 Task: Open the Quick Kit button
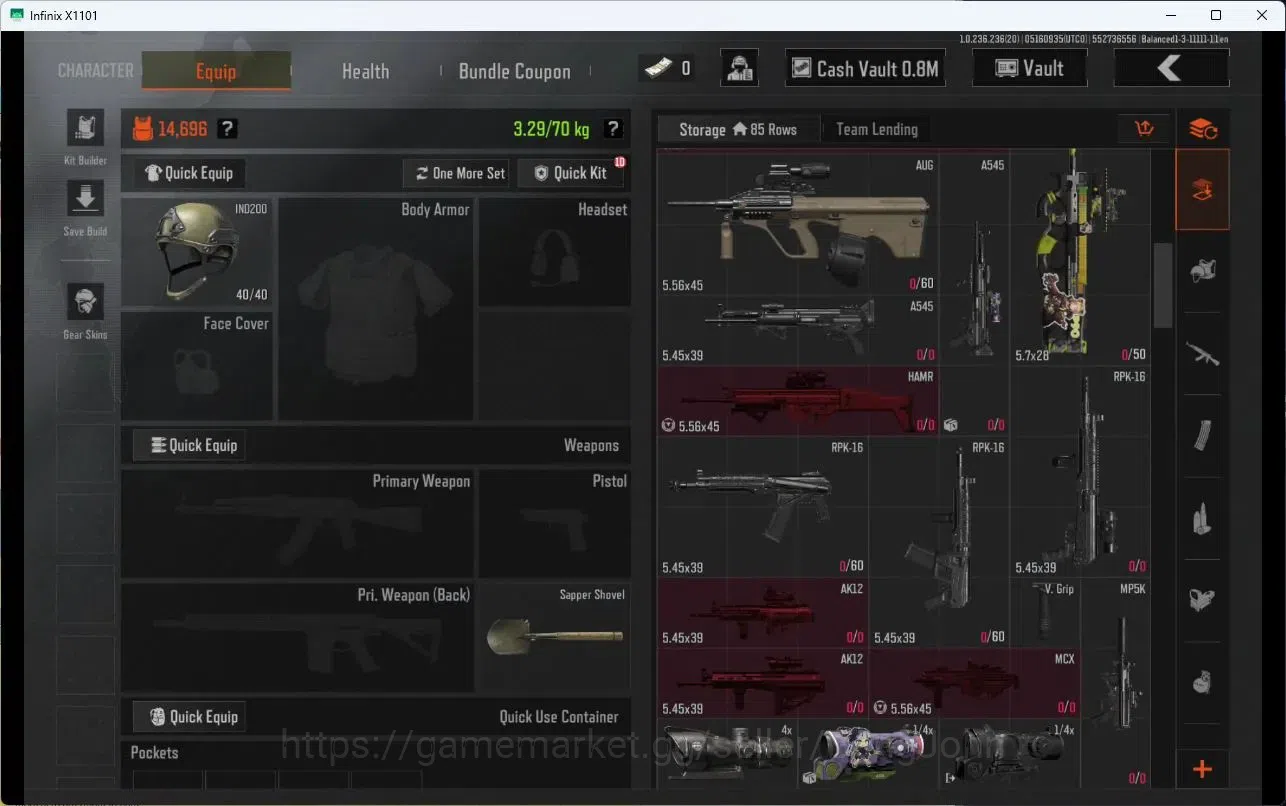point(570,173)
